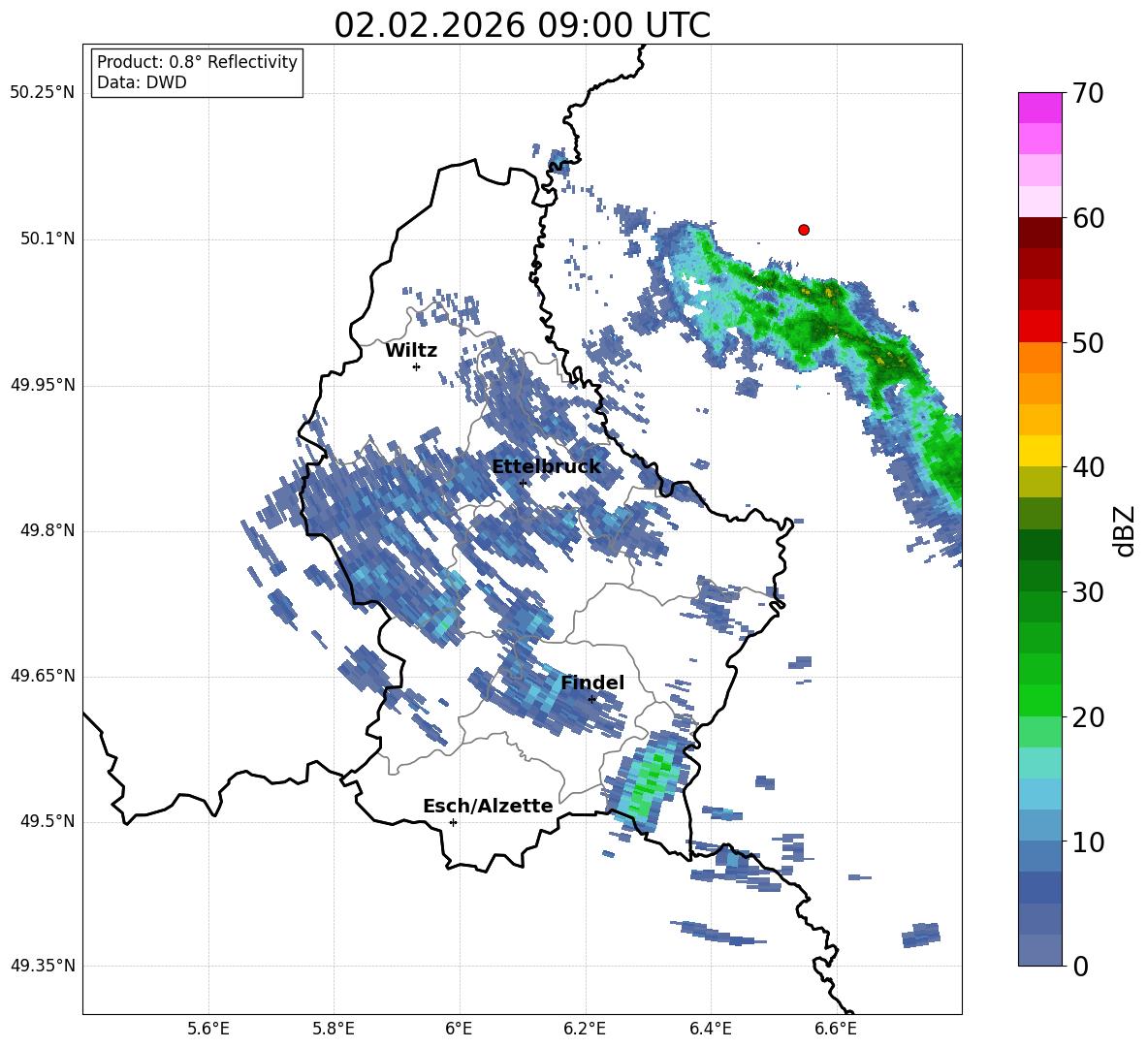Screen dimensions: 1148x1048
Task: Click the colorbar value 30
Action: [1088, 591]
